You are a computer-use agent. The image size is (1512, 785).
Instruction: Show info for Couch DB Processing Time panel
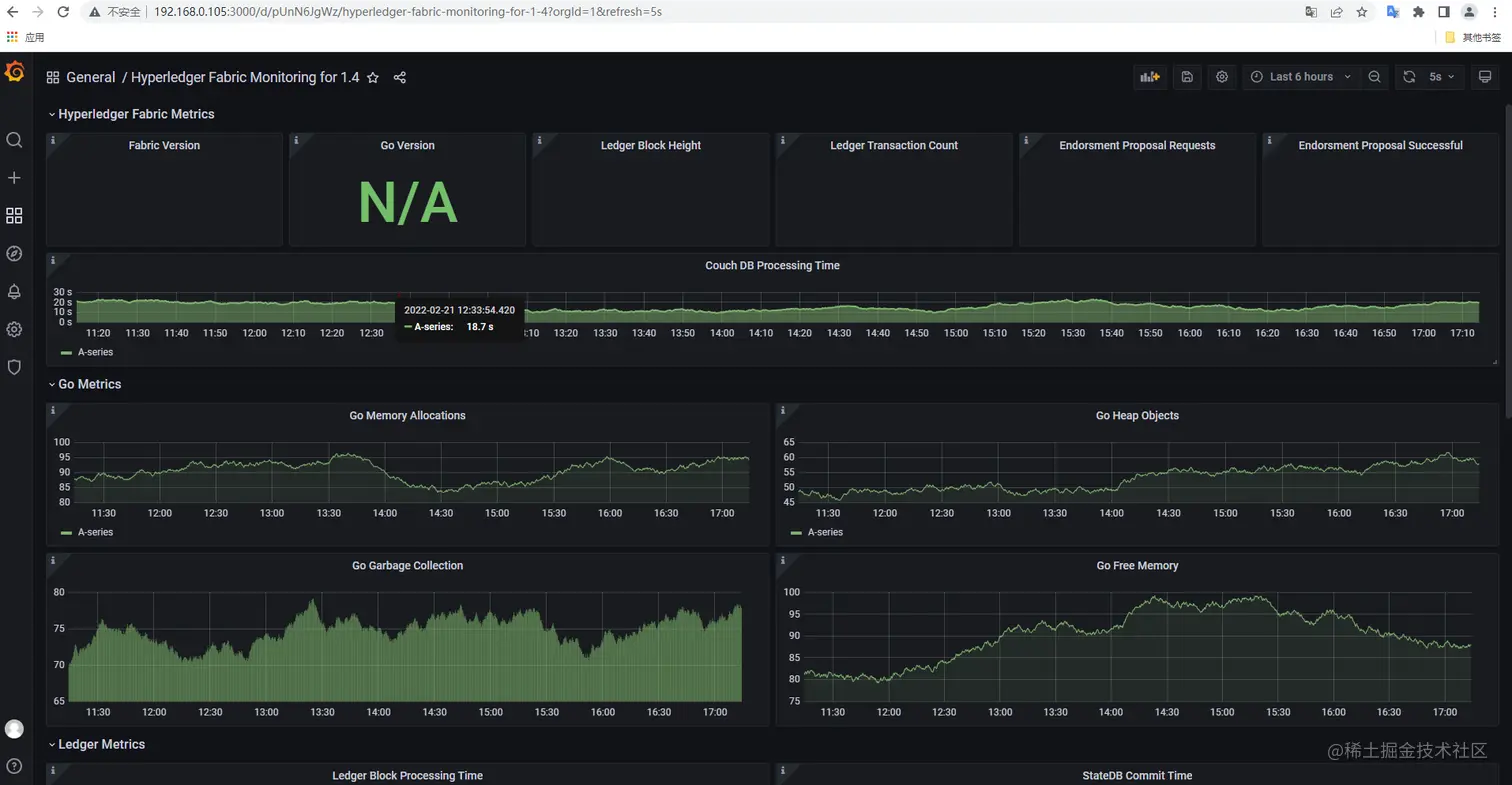pos(53,260)
